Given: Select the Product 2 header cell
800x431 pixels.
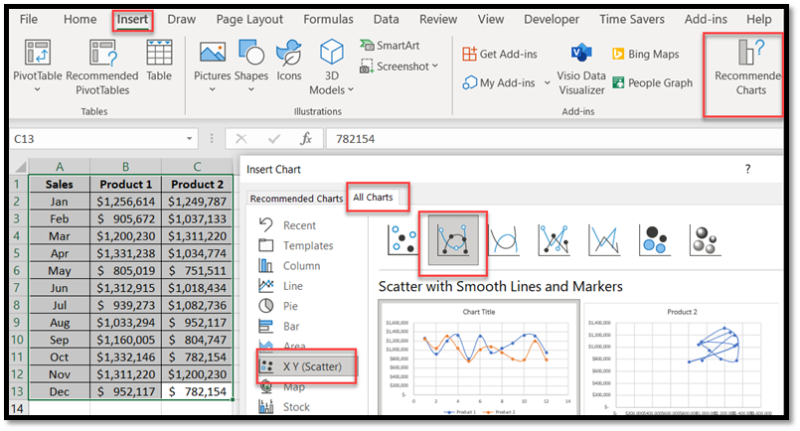Looking at the screenshot, I should (197, 184).
